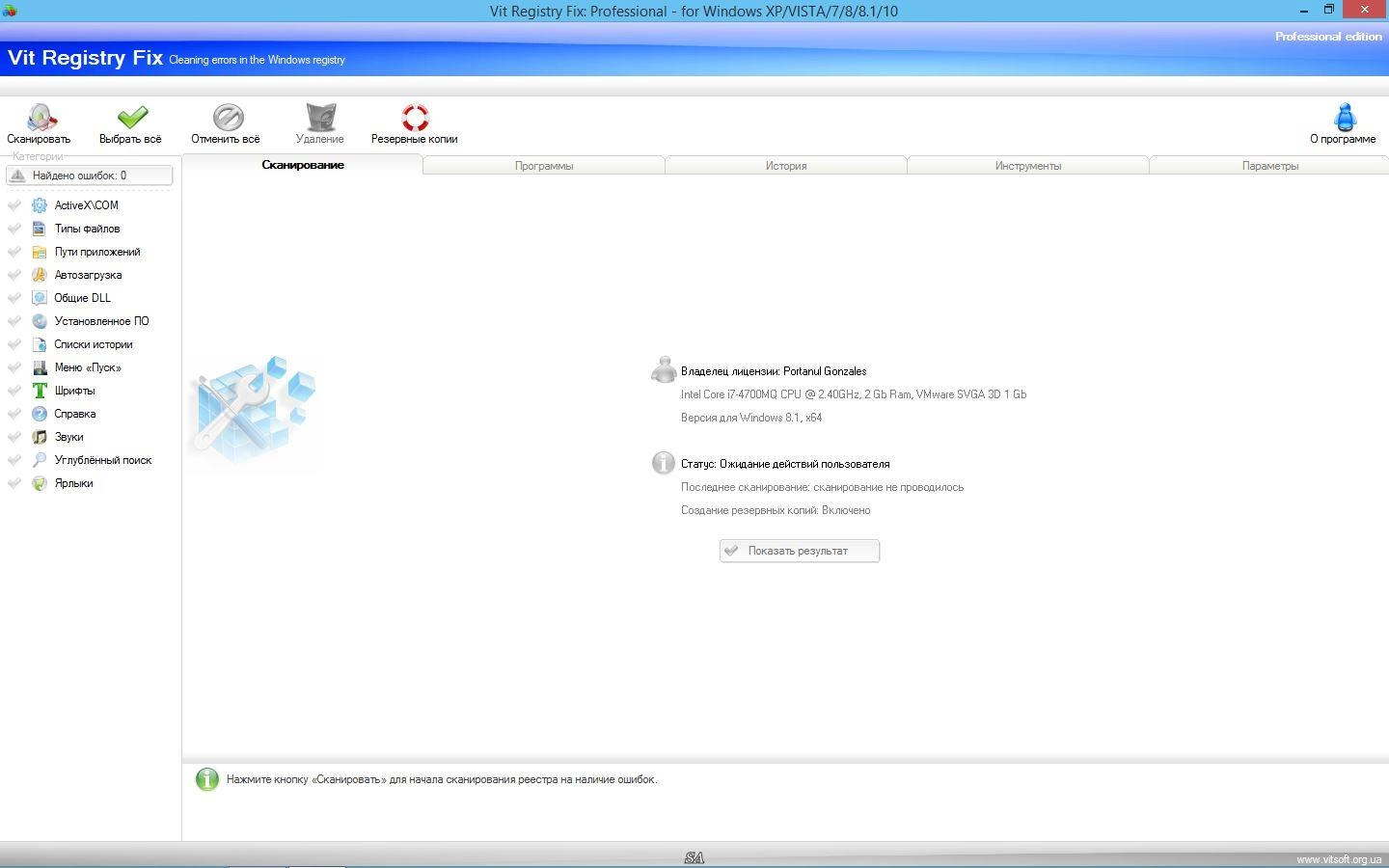Select the Шрифты category icon

click(40, 391)
